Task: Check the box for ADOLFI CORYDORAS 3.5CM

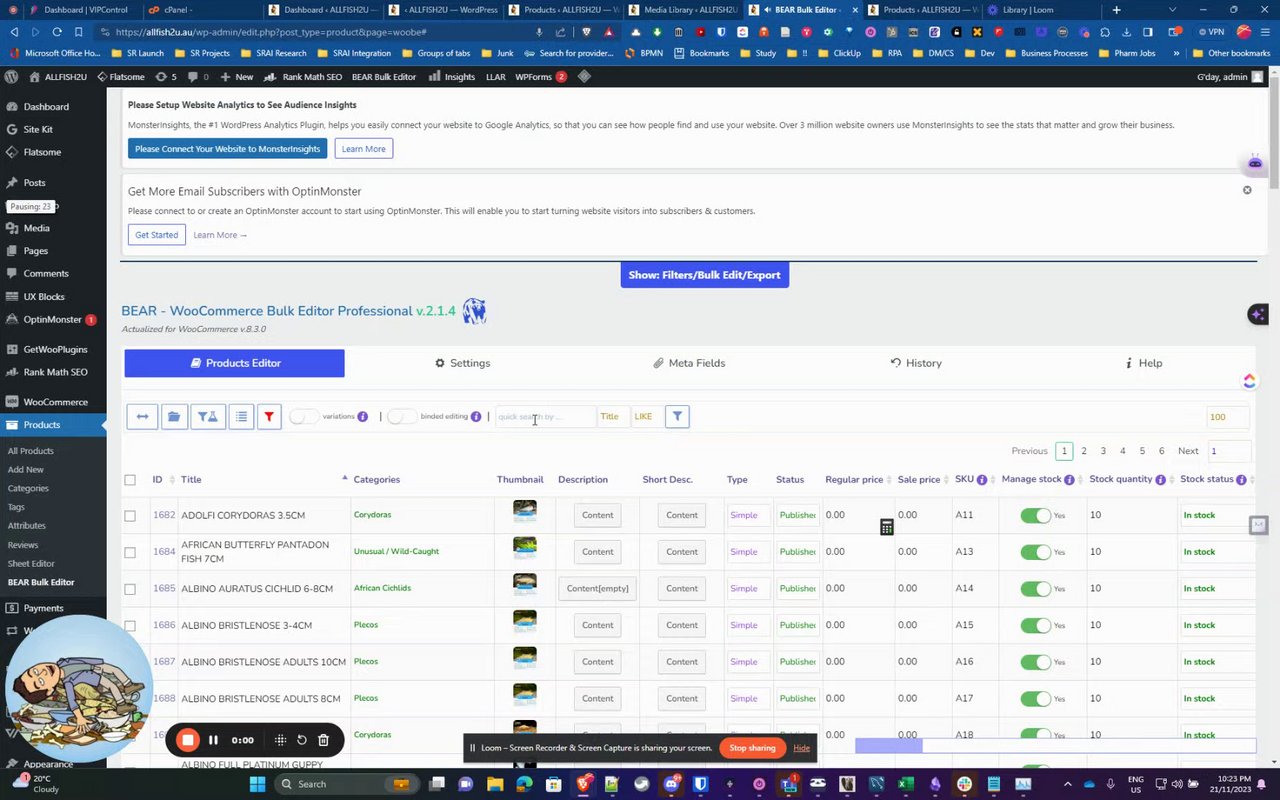Action: (x=130, y=516)
